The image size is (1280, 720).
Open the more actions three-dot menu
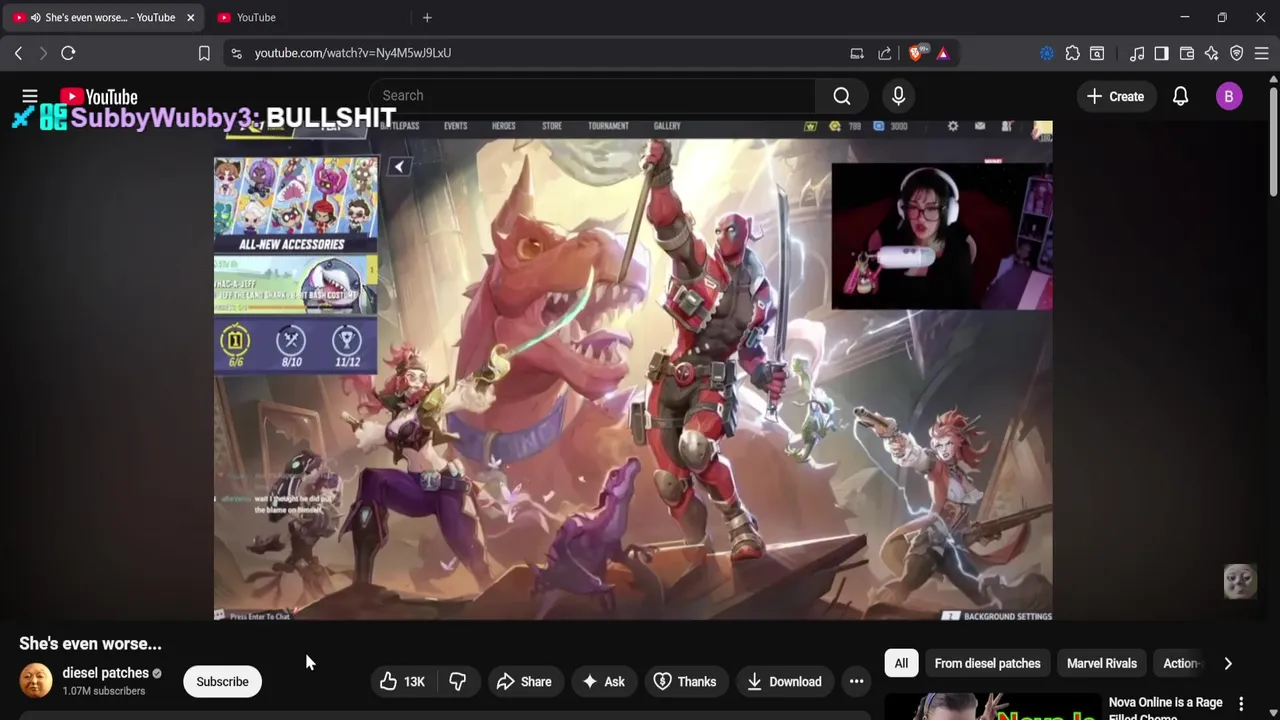point(856,682)
